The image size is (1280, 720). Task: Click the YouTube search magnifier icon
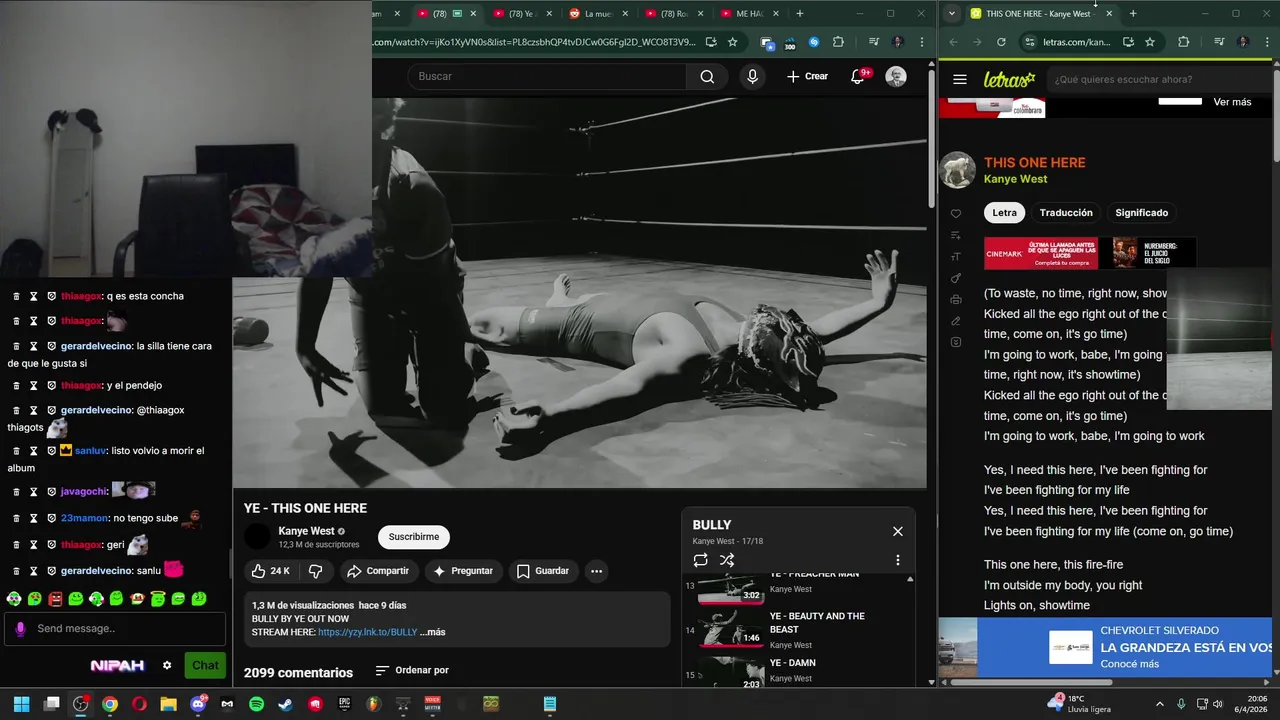point(707,77)
